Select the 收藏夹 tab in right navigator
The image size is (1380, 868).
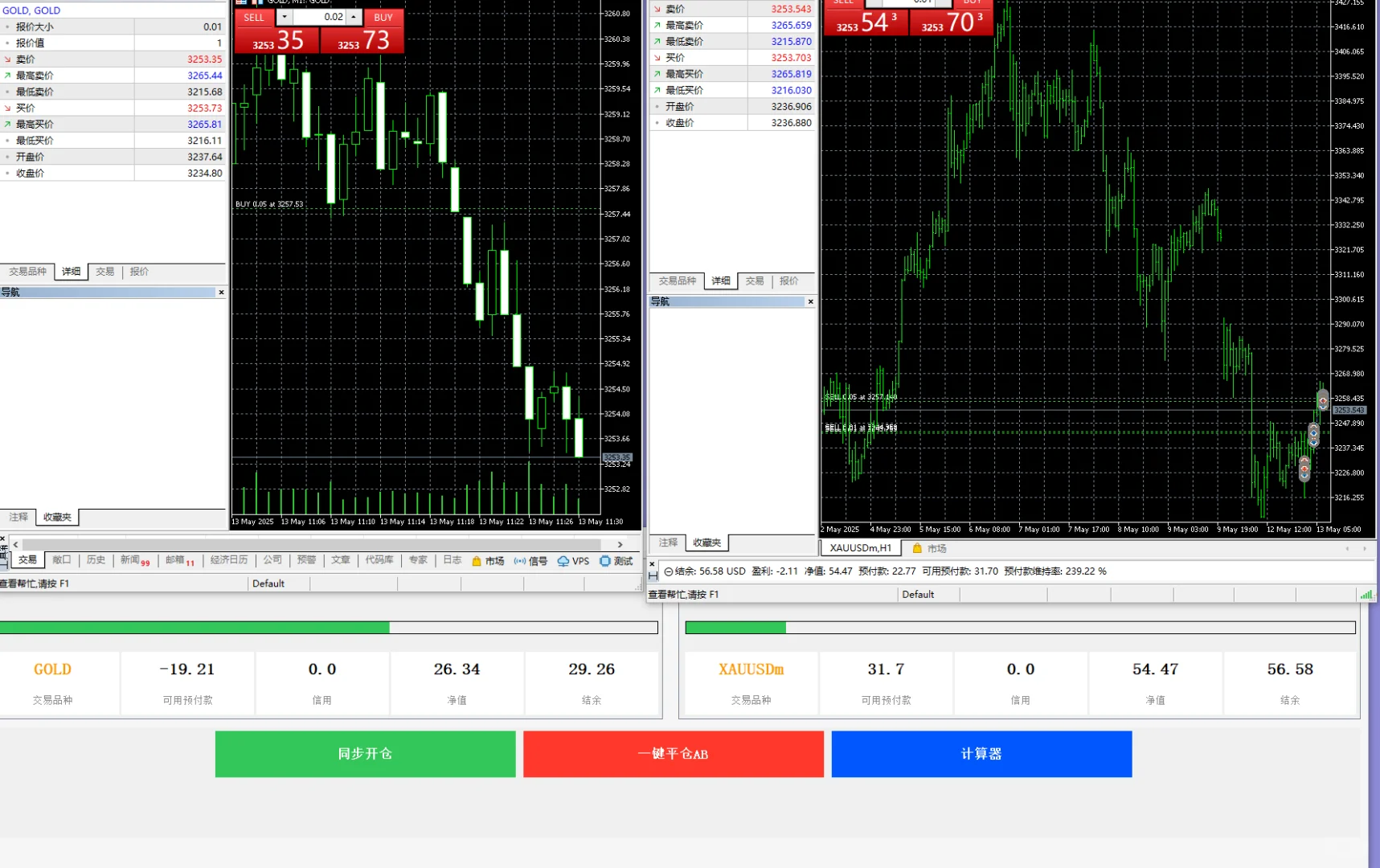pos(707,542)
